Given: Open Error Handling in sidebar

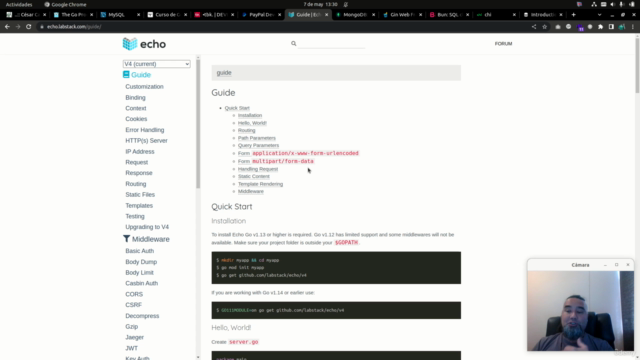Looking at the screenshot, I should [145, 130].
